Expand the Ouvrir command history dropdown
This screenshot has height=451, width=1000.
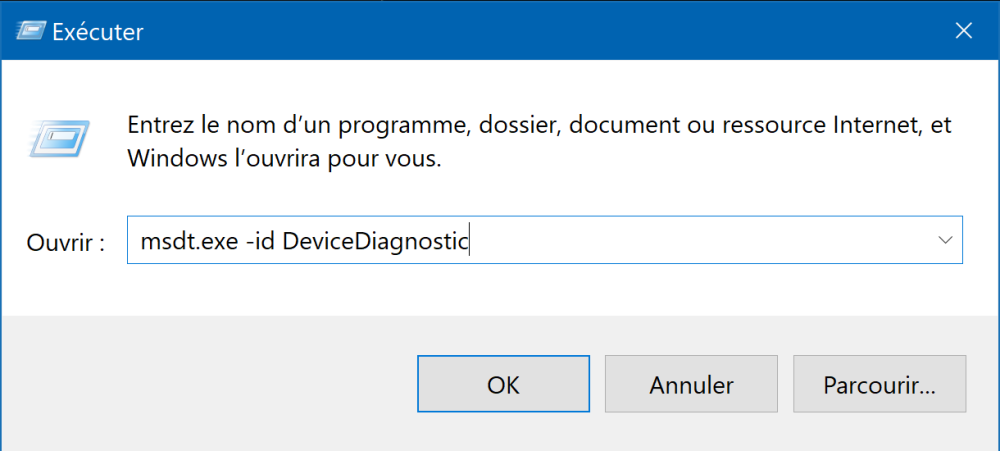tap(945, 240)
